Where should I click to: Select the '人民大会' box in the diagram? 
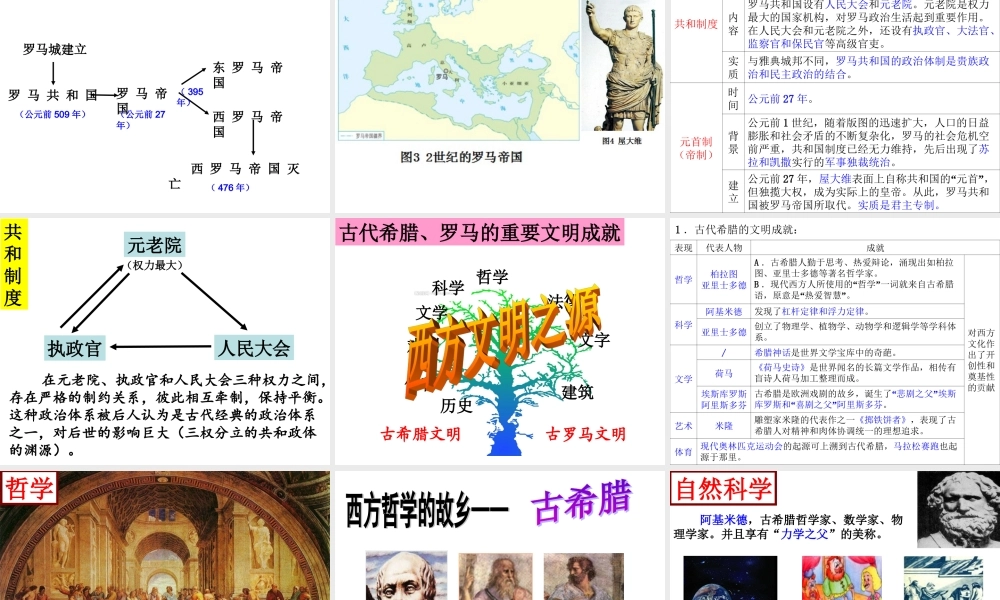tap(254, 348)
